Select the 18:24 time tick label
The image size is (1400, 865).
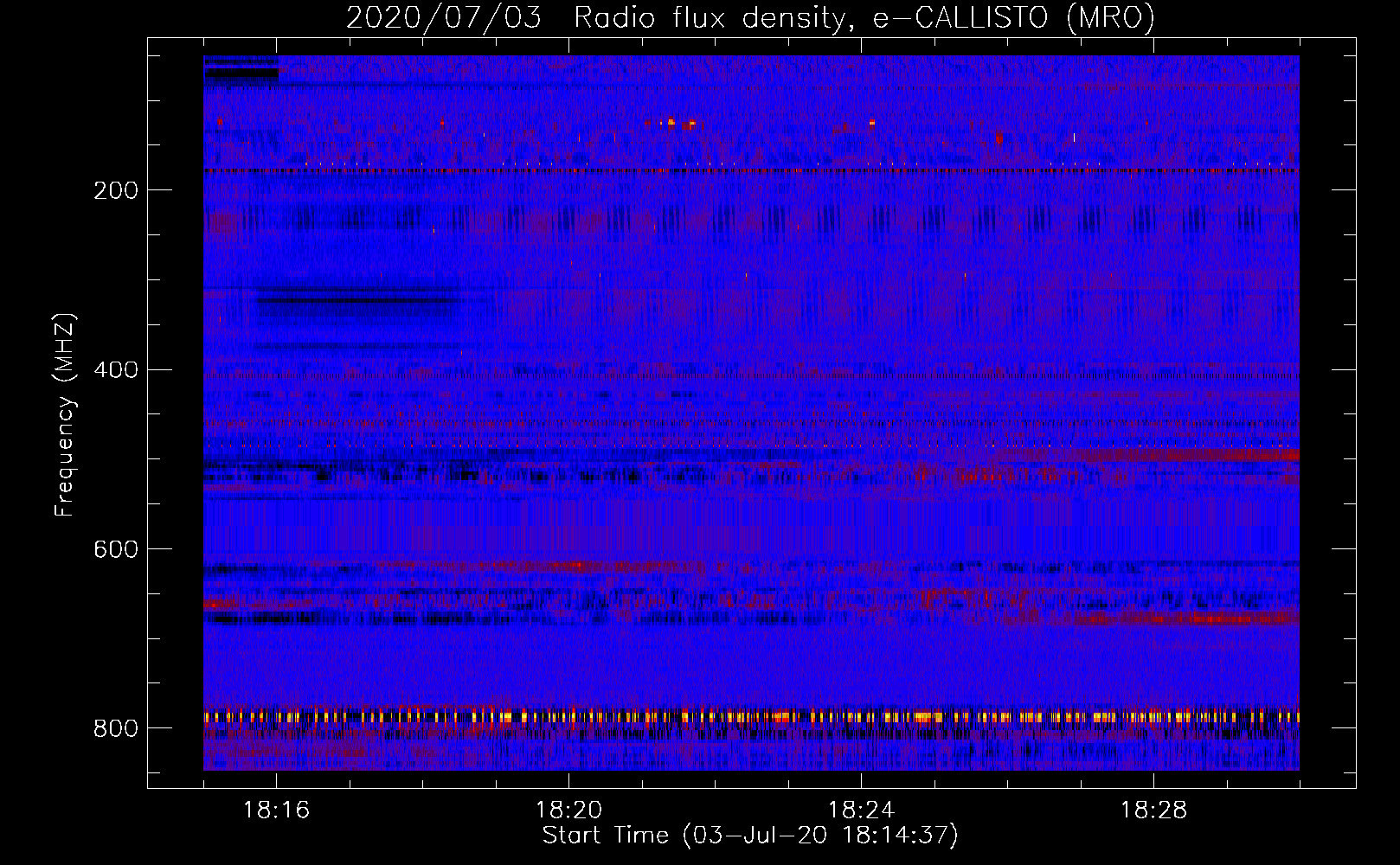[861, 810]
